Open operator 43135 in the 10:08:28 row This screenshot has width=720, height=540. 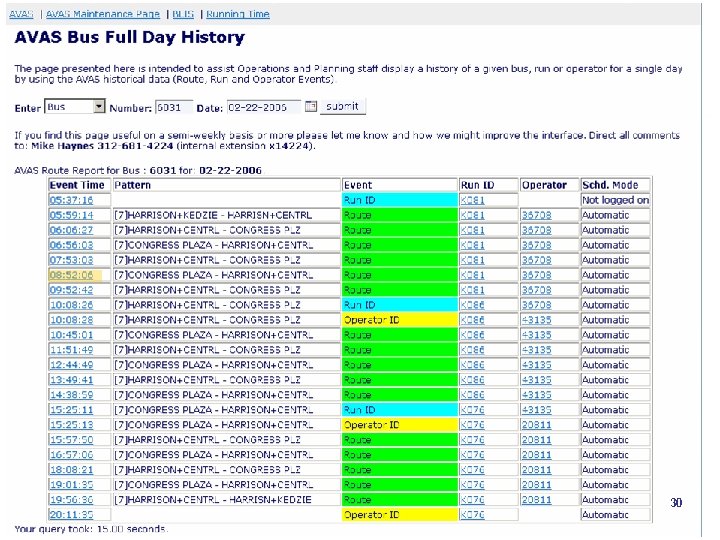pyautogui.click(x=536, y=320)
